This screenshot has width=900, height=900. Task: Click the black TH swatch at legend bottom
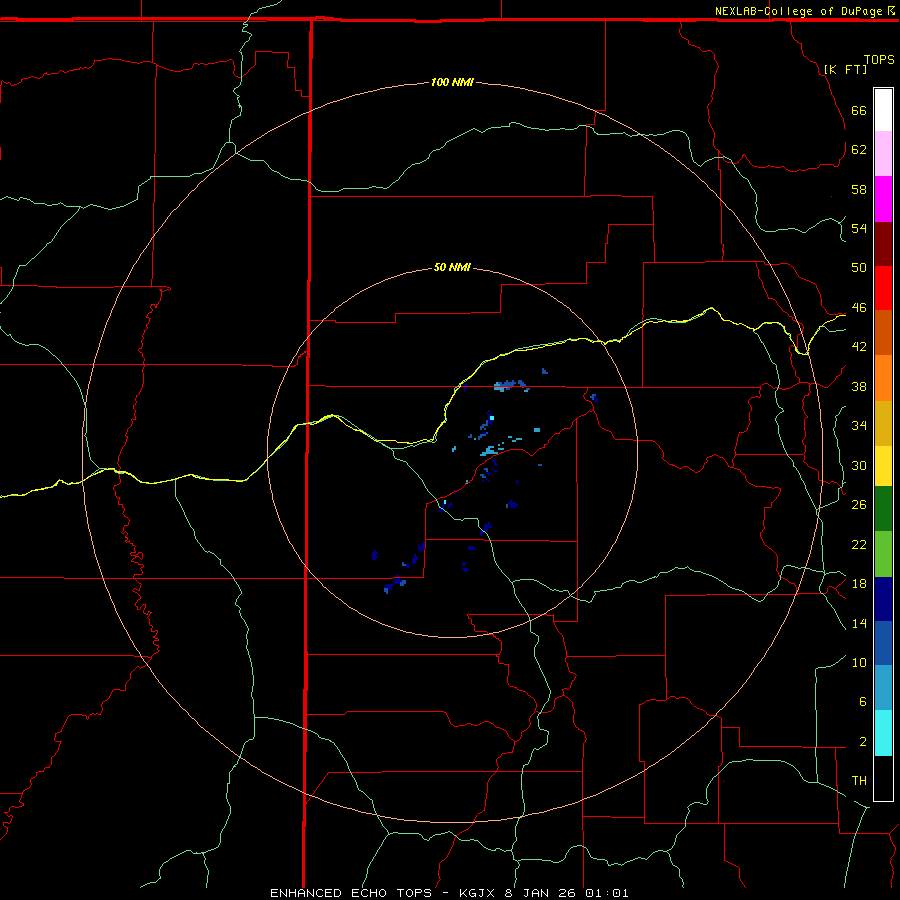883,778
